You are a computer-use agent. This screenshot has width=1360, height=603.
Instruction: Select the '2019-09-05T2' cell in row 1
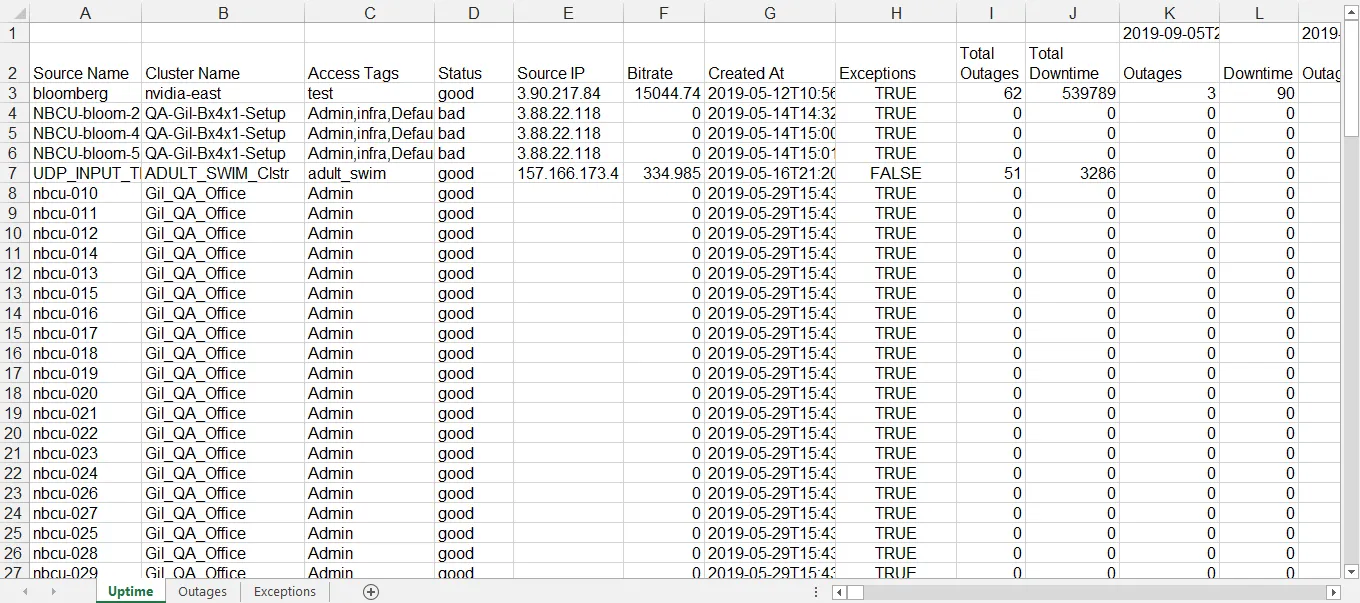pos(1169,33)
